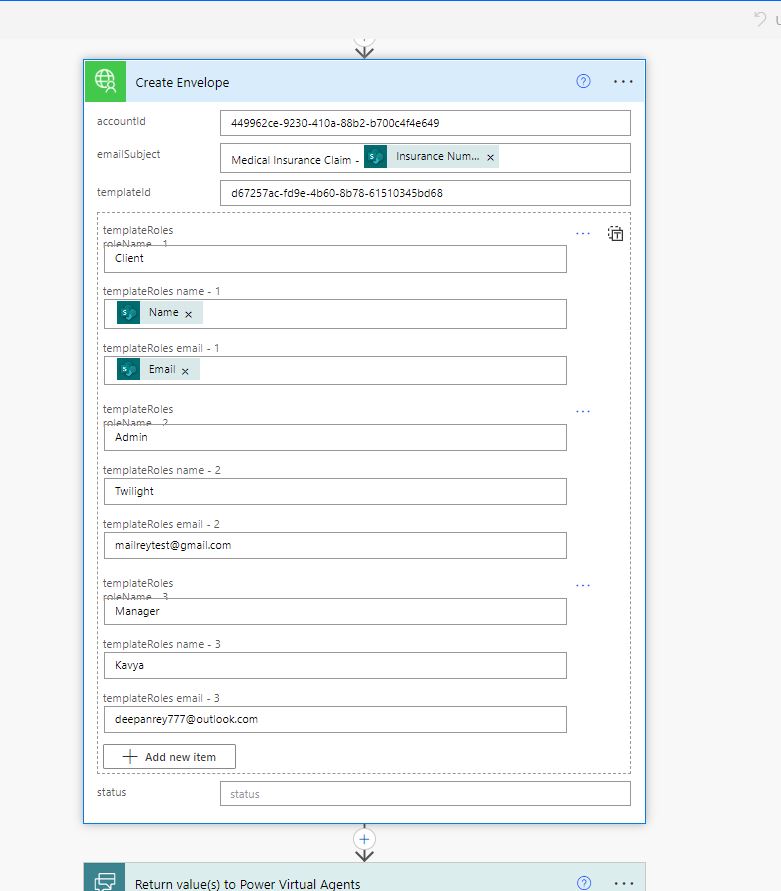Click name field containing Kavya
Viewport: 781px width, 891px height.
click(335, 665)
